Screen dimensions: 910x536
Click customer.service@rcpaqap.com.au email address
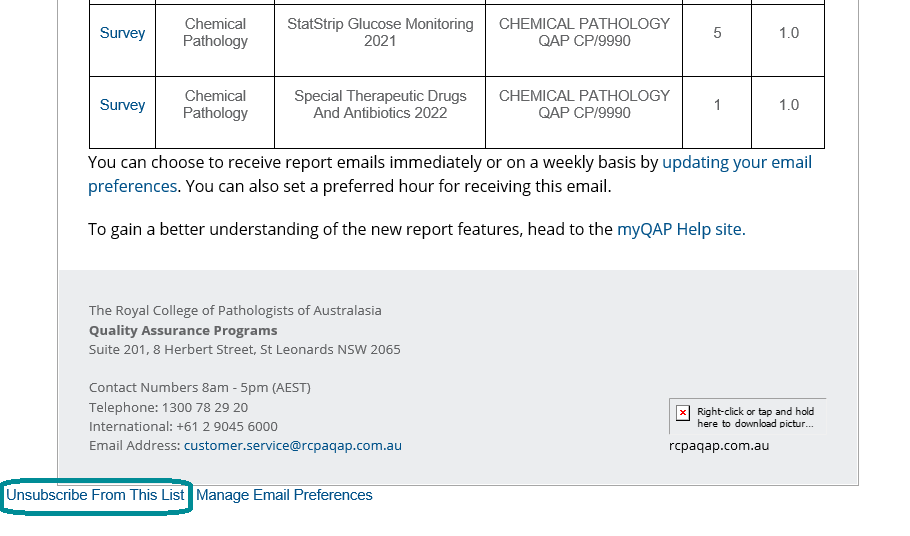292,446
